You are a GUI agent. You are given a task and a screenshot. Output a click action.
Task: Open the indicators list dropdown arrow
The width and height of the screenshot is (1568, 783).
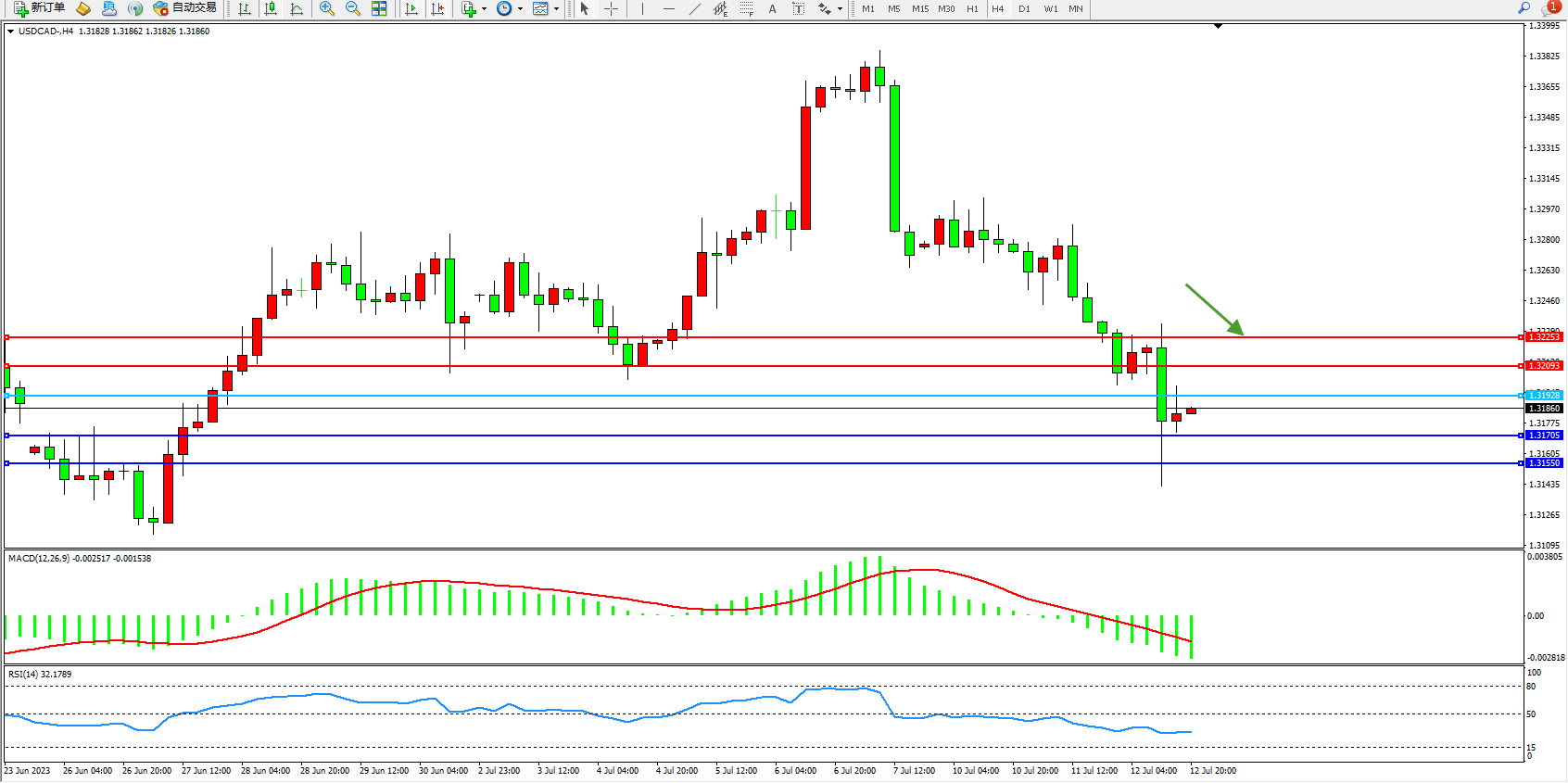pyautogui.click(x=484, y=9)
